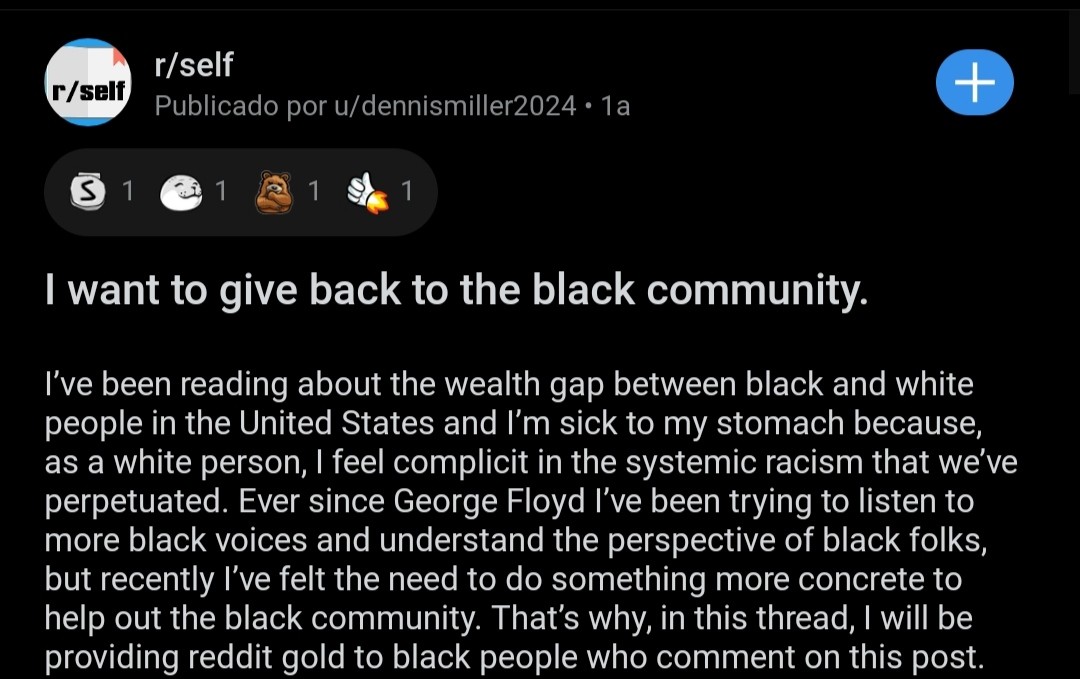Open the post title about the black community
The image size is (1080, 679).
pos(455,290)
